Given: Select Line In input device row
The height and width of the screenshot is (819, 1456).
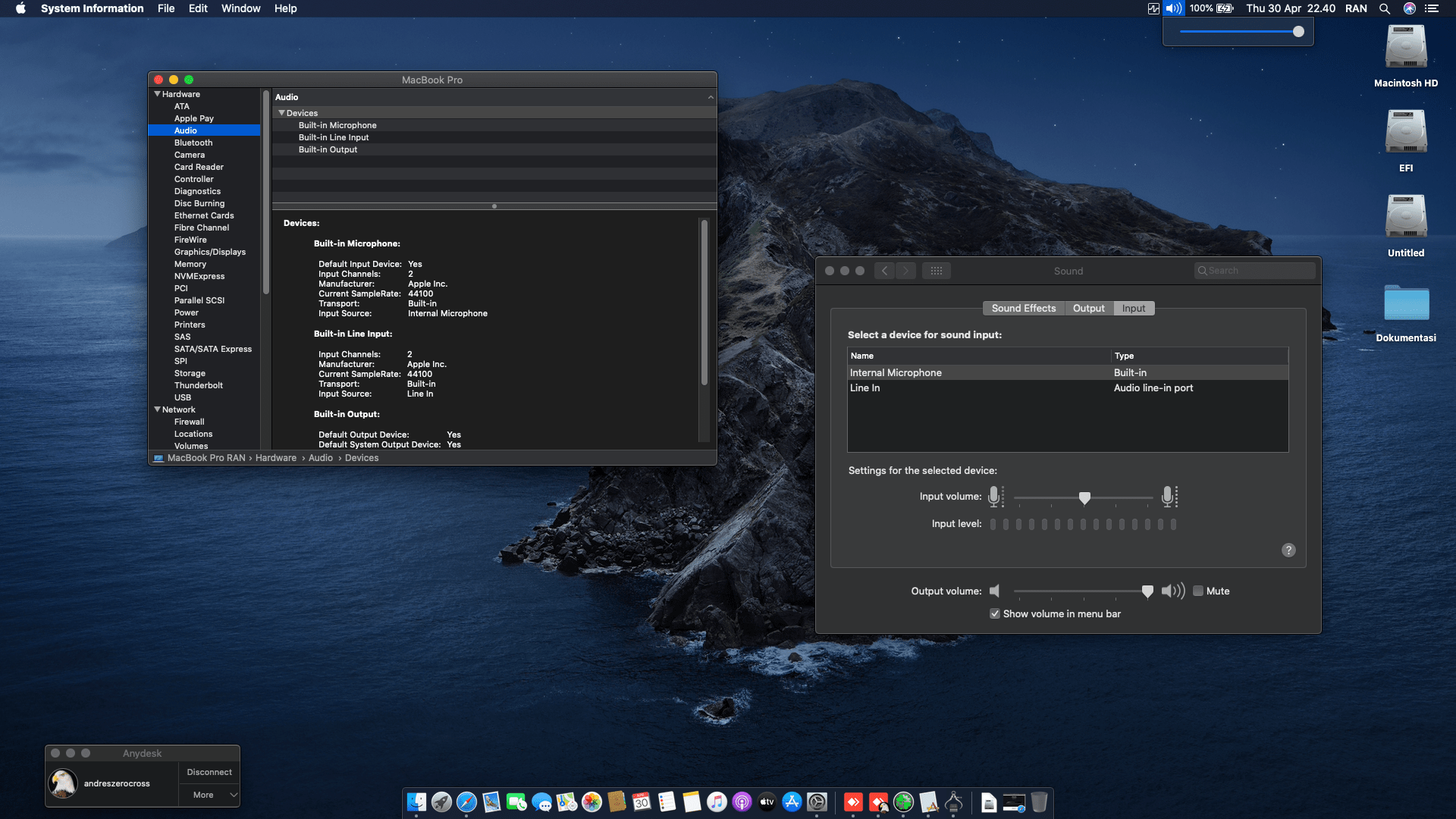Looking at the screenshot, I should [1068, 388].
